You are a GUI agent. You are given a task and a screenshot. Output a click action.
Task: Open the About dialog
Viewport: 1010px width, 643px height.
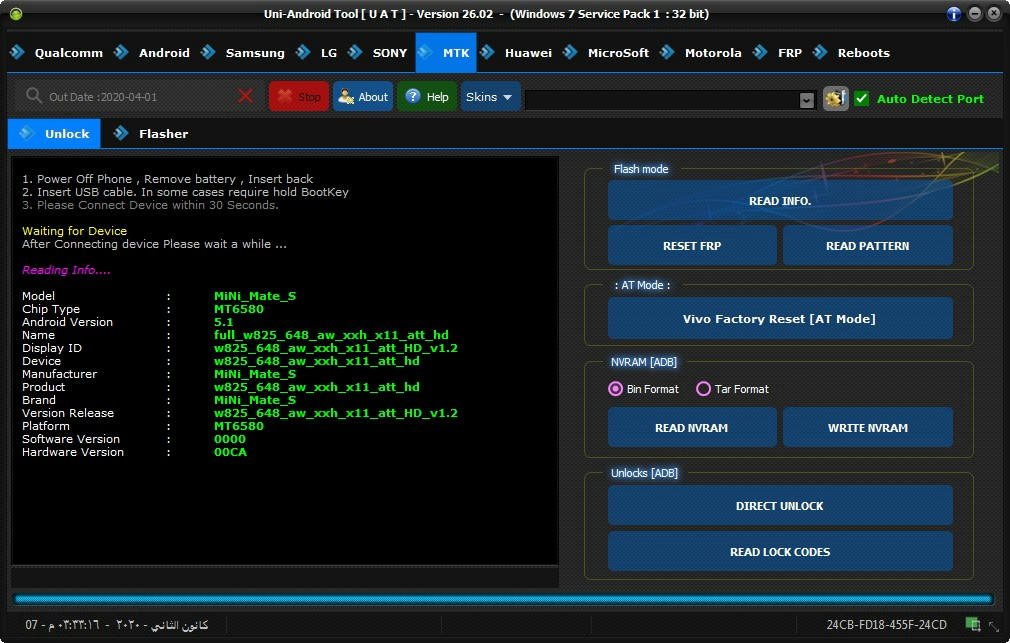(x=363, y=97)
